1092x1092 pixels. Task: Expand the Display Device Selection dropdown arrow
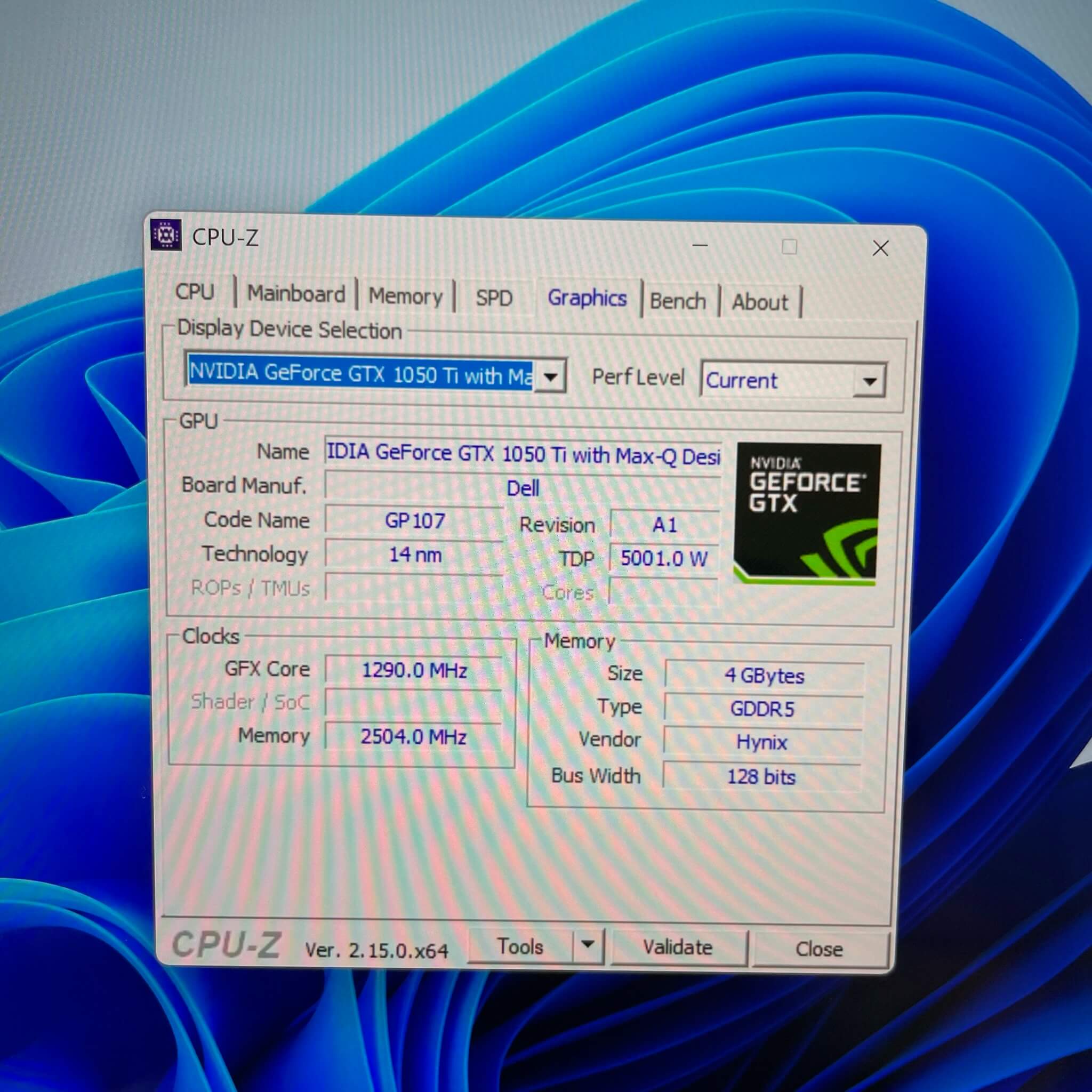[550, 376]
